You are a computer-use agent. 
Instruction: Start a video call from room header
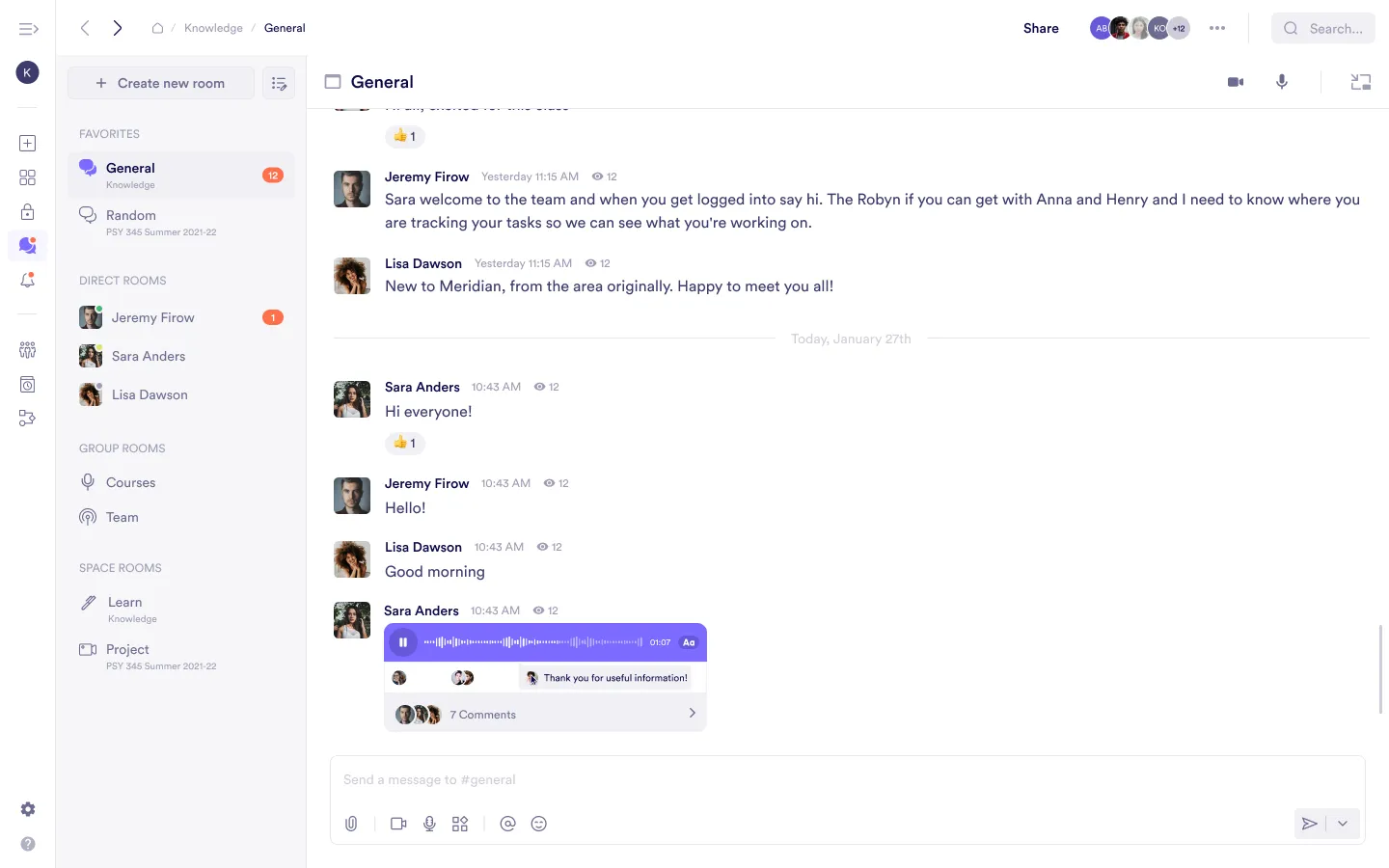[1235, 82]
